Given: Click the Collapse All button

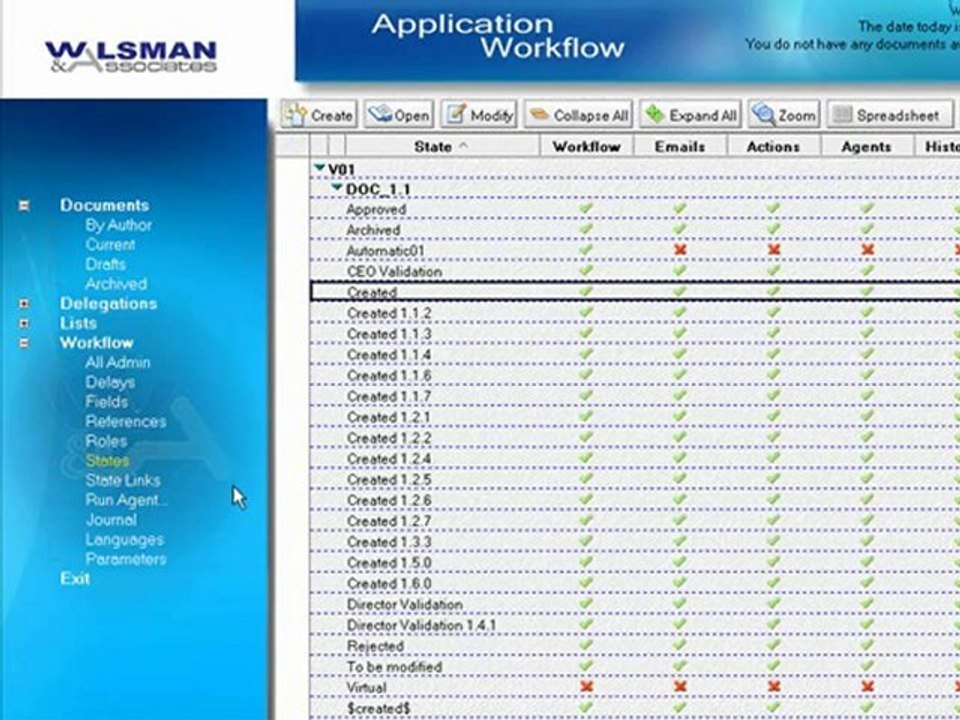Looking at the screenshot, I should tap(578, 114).
